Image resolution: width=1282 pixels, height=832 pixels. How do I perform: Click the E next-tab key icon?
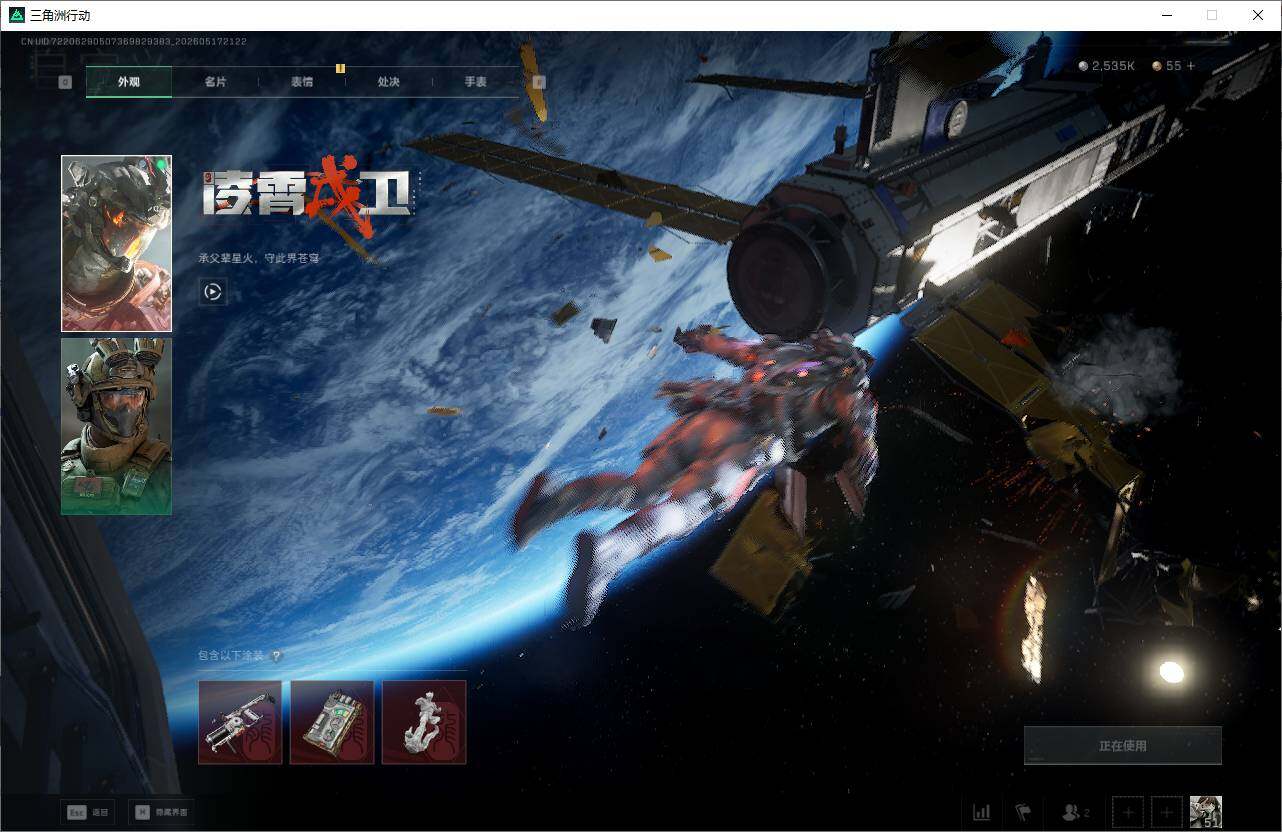point(539,82)
